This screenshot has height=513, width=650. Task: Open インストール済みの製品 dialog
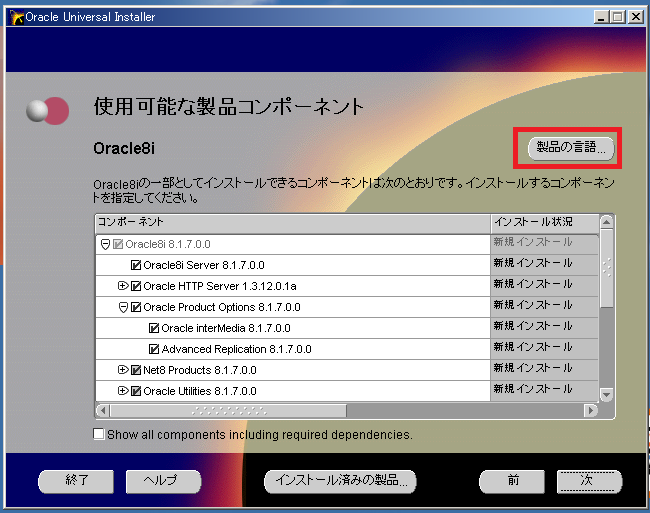[x=340, y=481]
